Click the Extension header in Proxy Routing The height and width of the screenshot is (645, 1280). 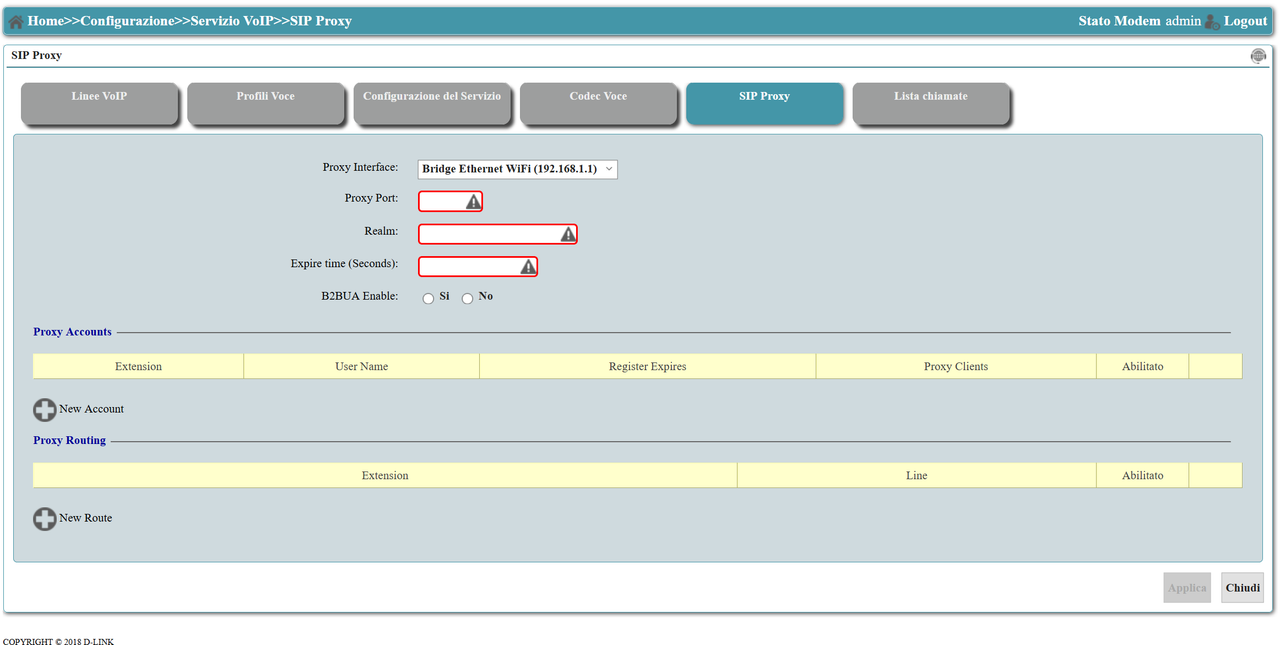click(x=385, y=475)
